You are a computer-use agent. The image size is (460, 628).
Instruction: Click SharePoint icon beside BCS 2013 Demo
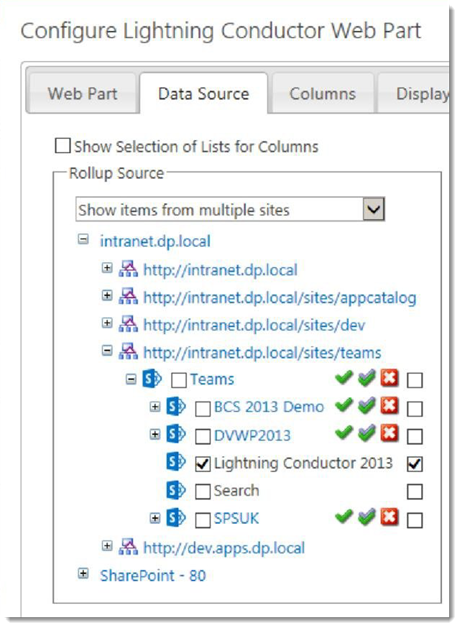pyautogui.click(x=176, y=406)
